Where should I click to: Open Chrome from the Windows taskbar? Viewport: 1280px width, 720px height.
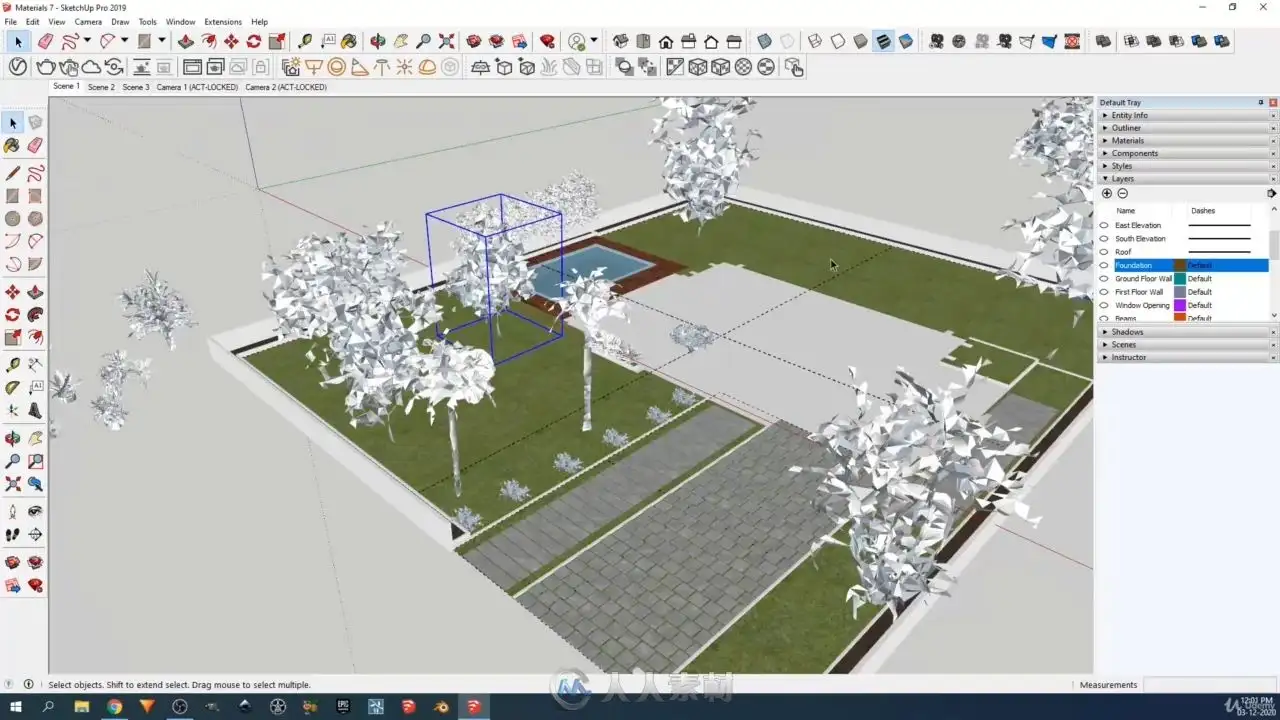(x=114, y=706)
